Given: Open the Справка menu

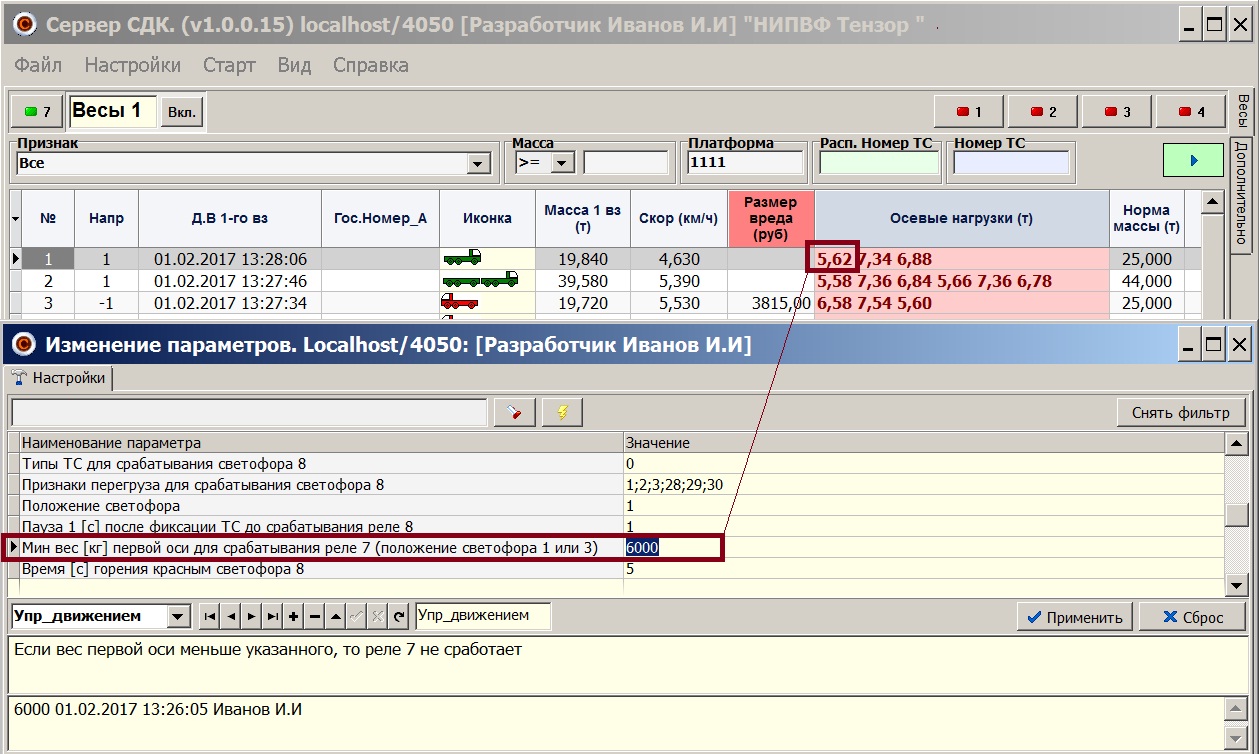Looking at the screenshot, I should point(370,66).
